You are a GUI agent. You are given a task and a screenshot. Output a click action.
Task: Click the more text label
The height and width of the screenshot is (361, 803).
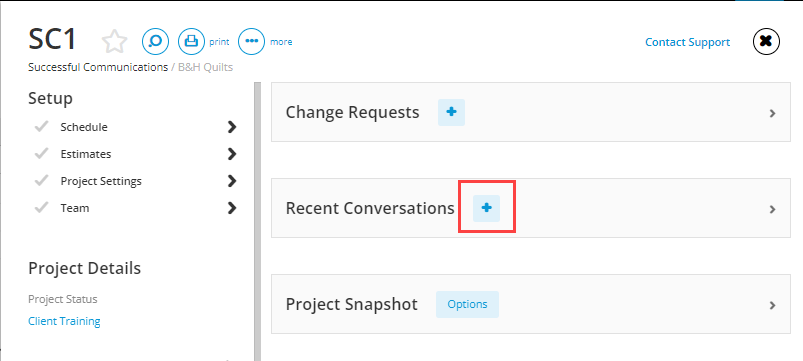click(281, 42)
